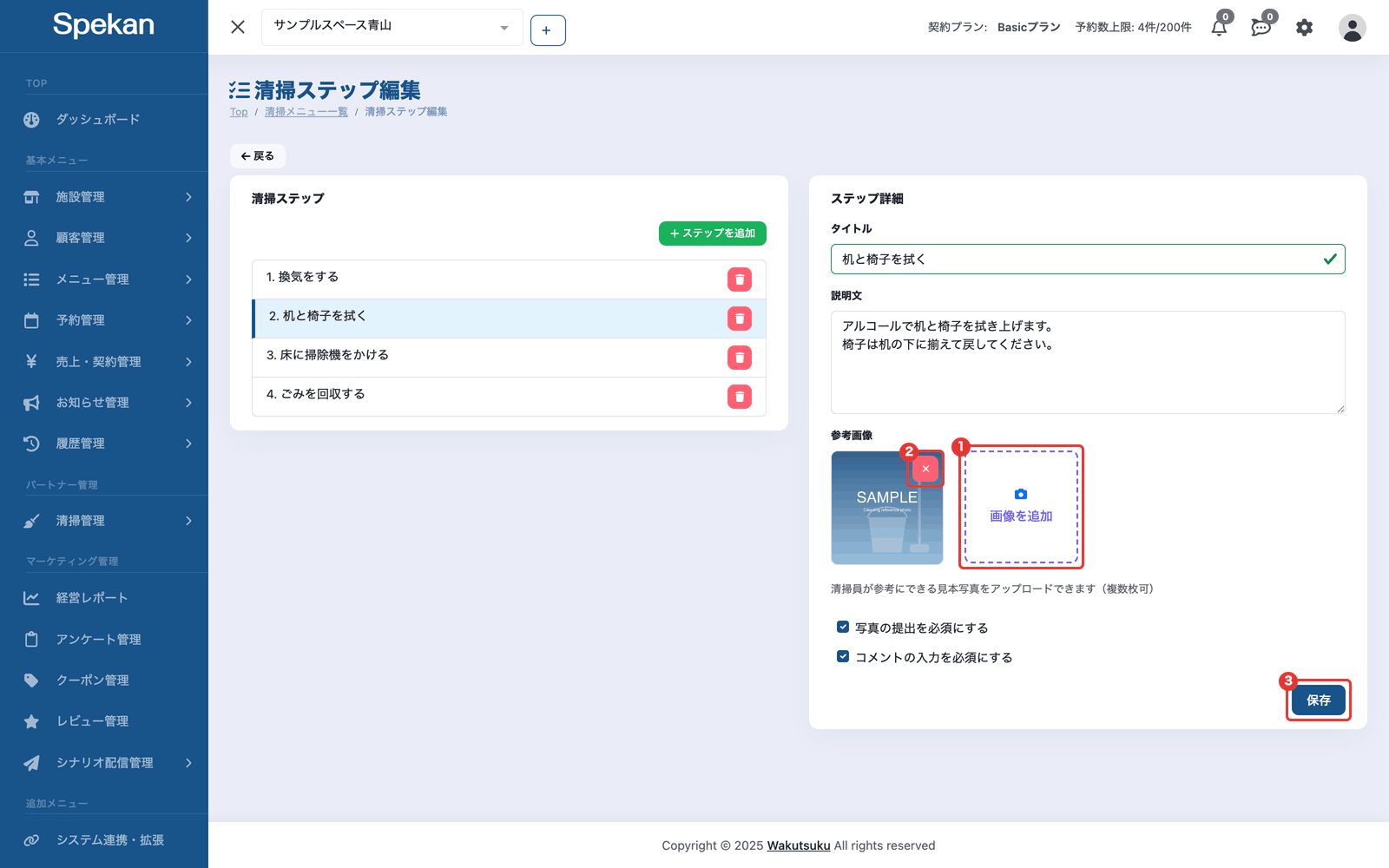Screen dimensions: 1389x868
Task: Click the システム連携・拡張 link icon
Action: pos(31,840)
